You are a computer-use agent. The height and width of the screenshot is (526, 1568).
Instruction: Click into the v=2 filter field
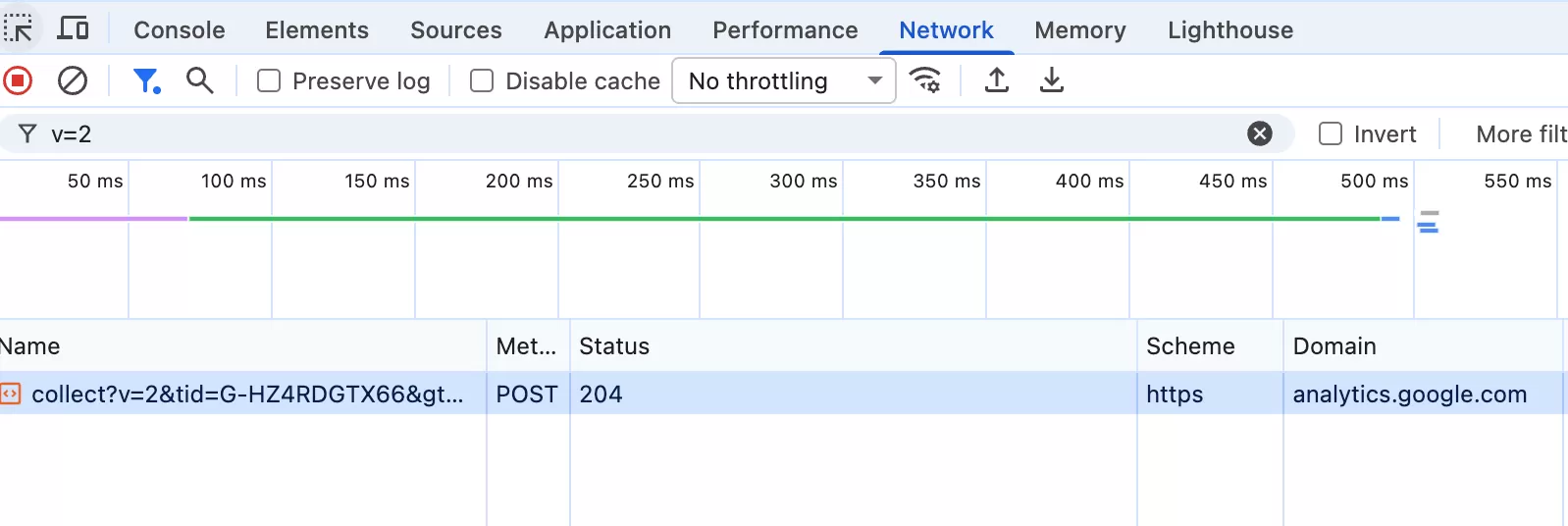(589, 133)
